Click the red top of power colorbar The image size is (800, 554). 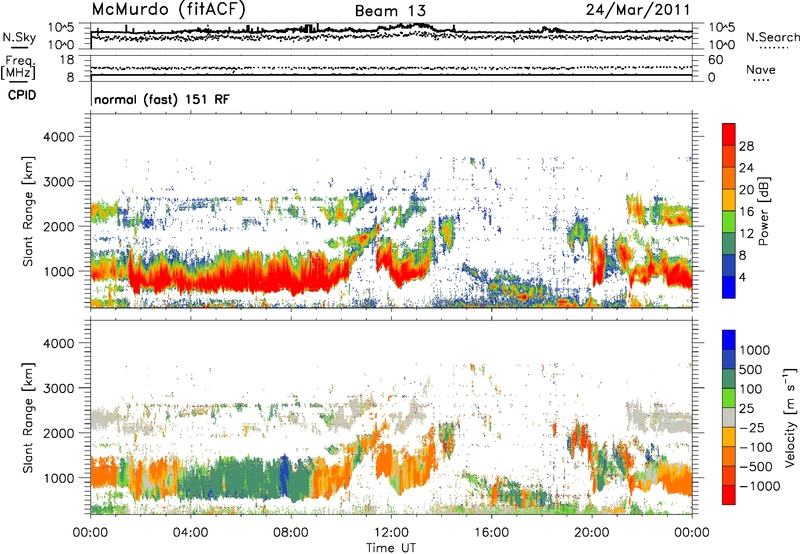(729, 134)
